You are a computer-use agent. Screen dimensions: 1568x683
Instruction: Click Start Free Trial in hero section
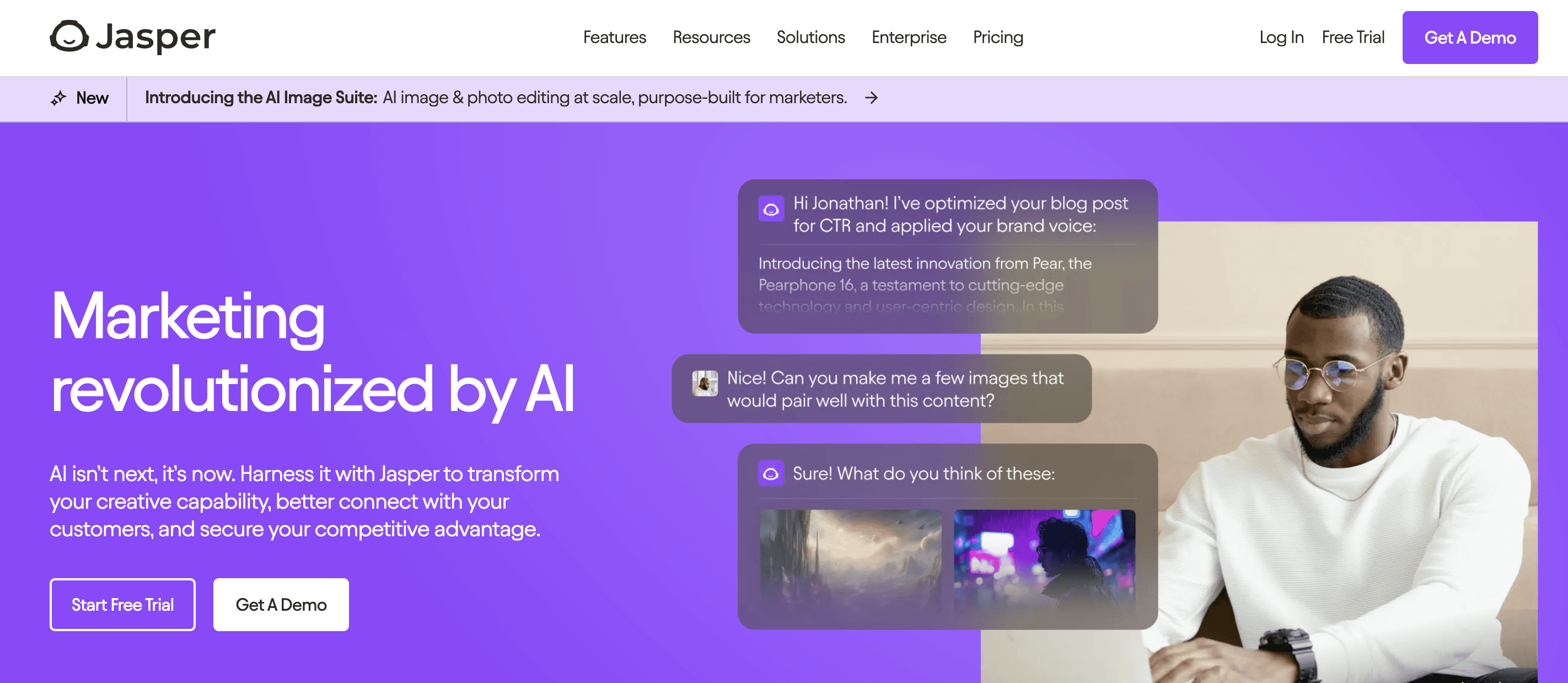pyautogui.click(x=122, y=605)
